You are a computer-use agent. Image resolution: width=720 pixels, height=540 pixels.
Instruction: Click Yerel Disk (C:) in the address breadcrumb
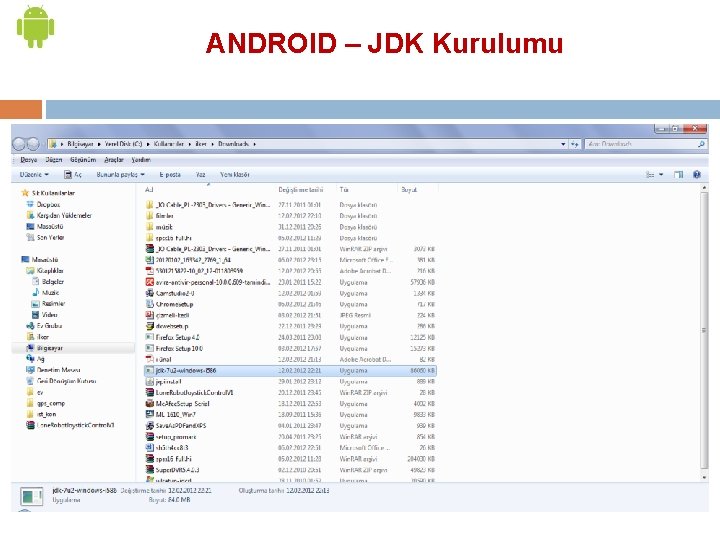coord(124,144)
